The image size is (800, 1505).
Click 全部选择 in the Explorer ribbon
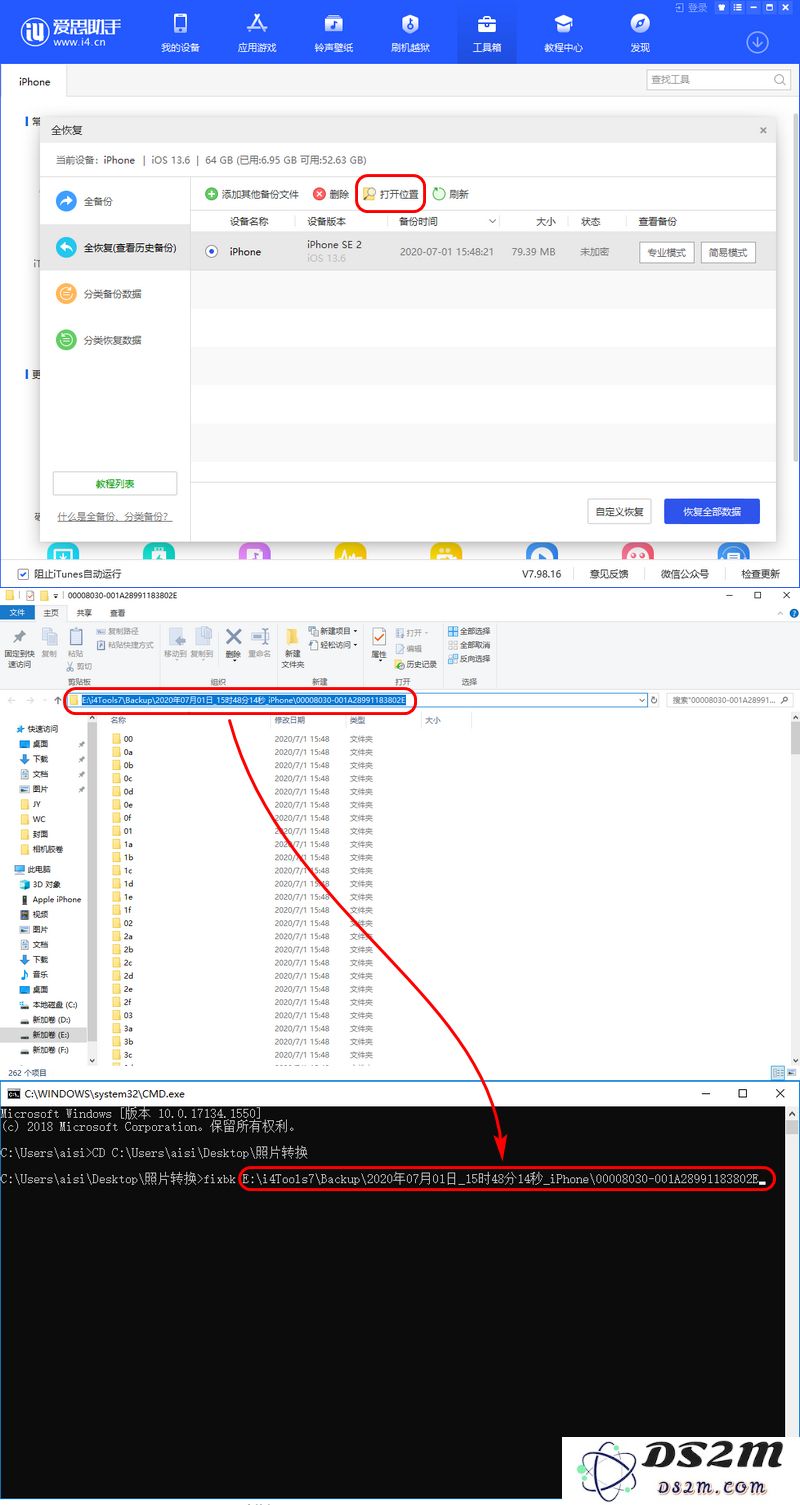point(469,632)
